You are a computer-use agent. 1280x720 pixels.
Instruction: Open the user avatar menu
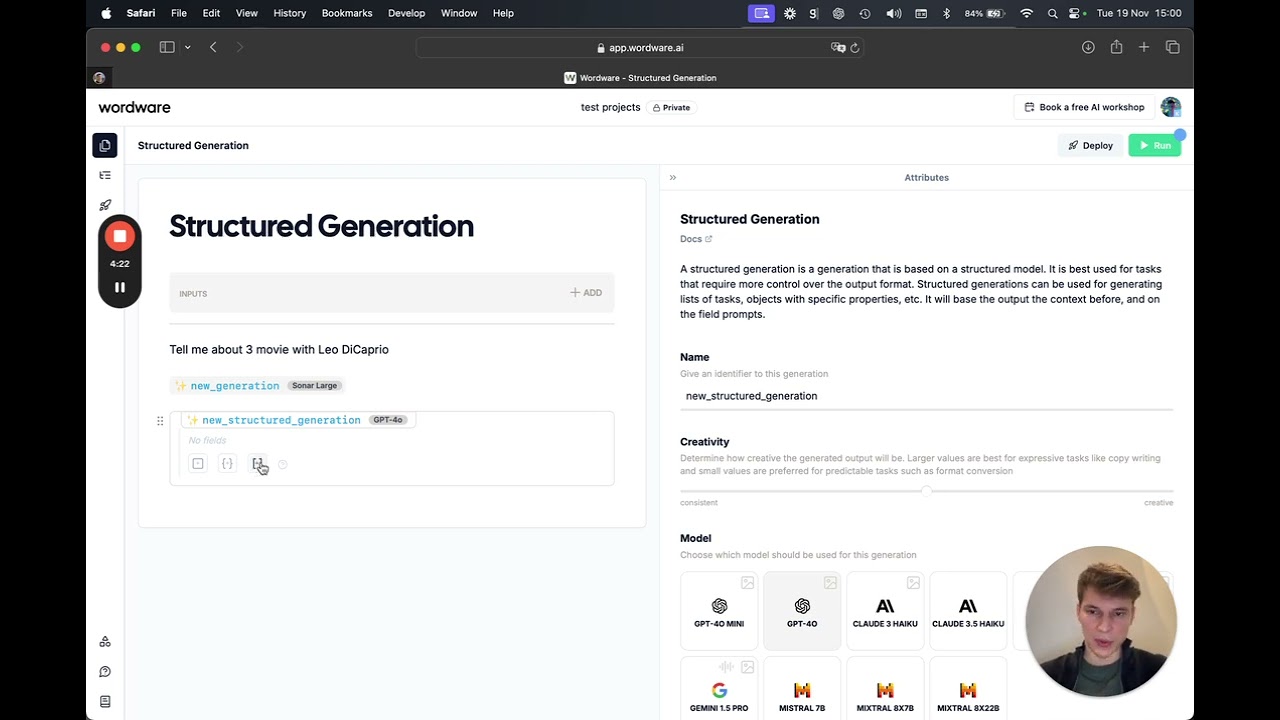click(x=1171, y=107)
